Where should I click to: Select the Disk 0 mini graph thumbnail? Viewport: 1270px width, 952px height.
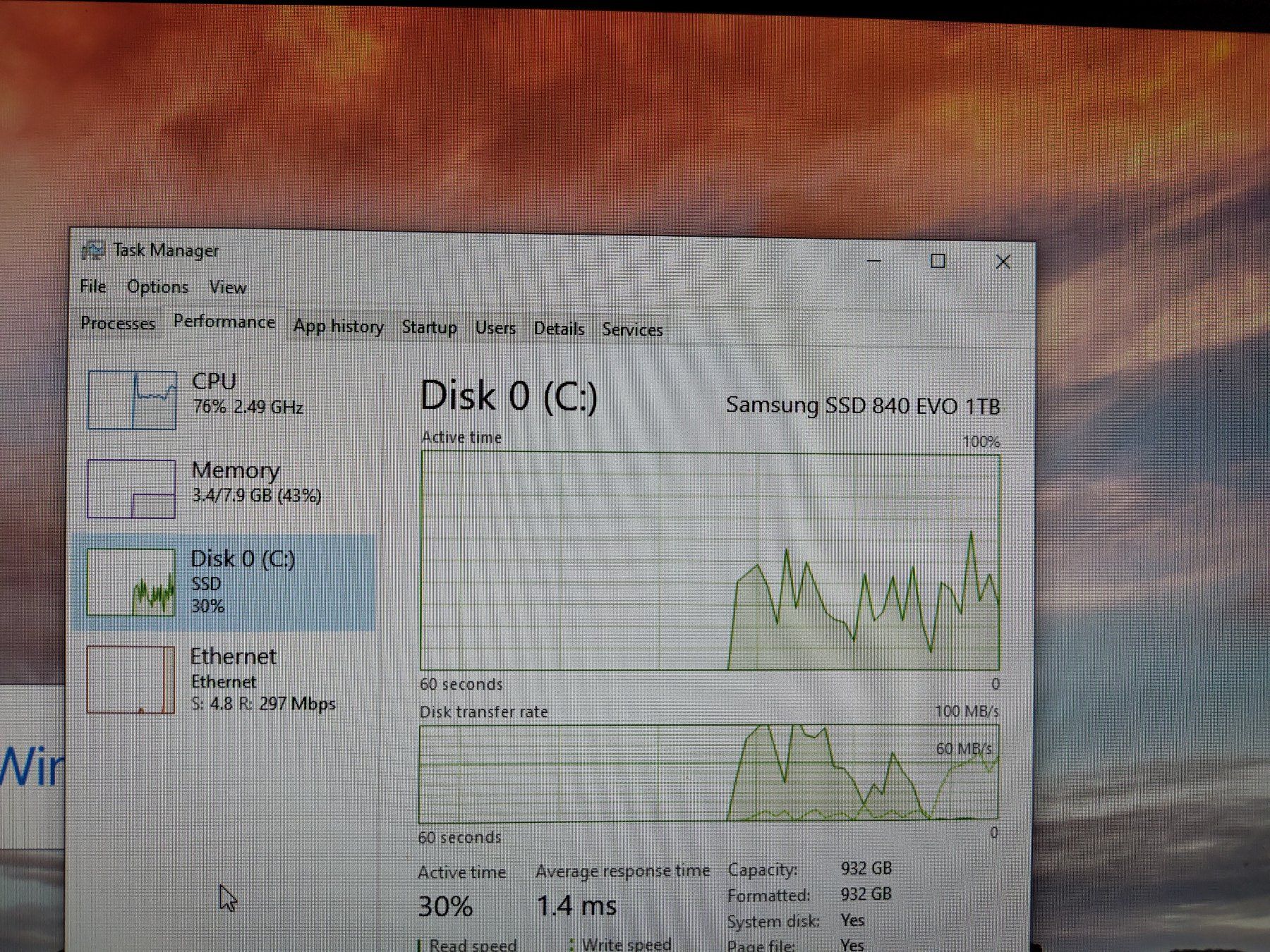[x=131, y=582]
